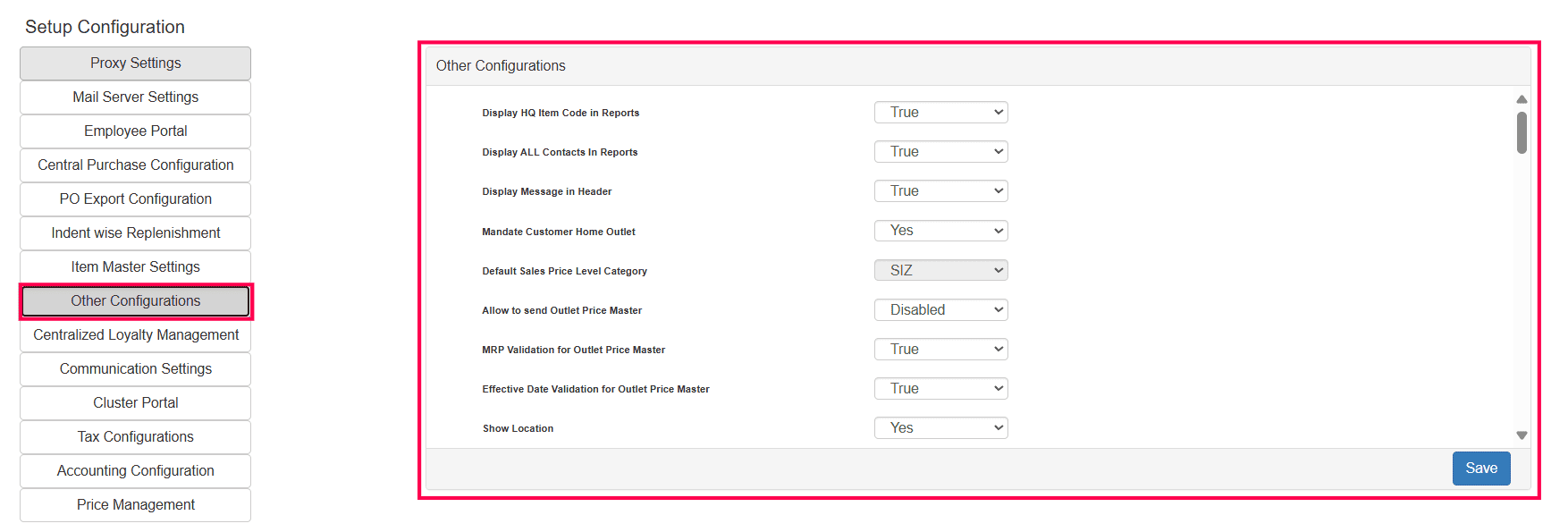Click the scroll down arrow in panel

point(1522,435)
